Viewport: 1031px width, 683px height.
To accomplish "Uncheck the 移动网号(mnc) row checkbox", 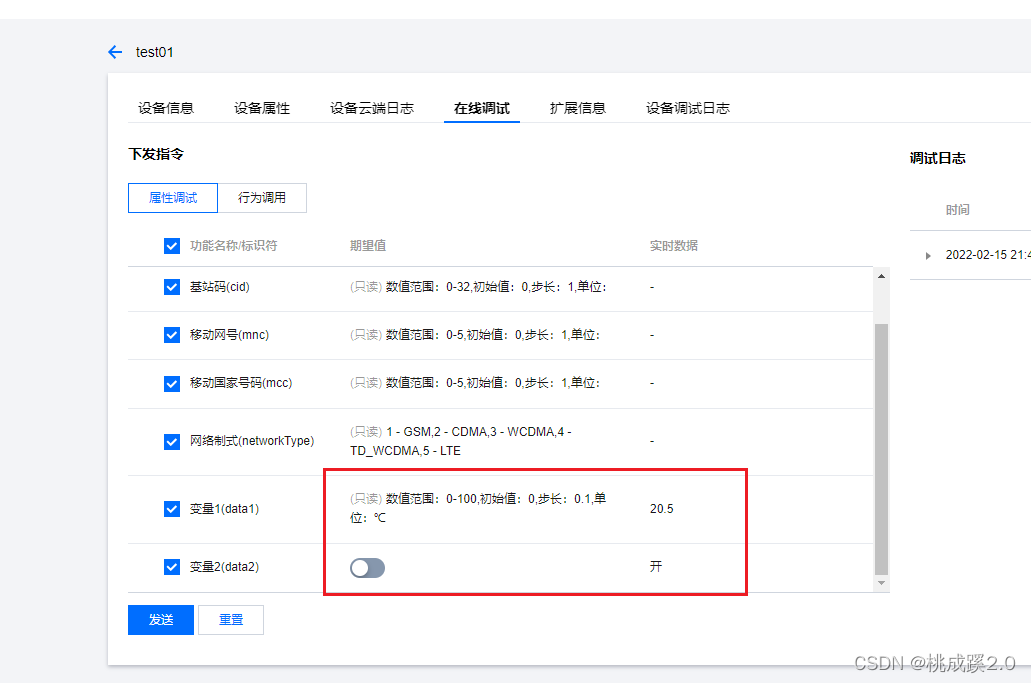I will [x=171, y=335].
